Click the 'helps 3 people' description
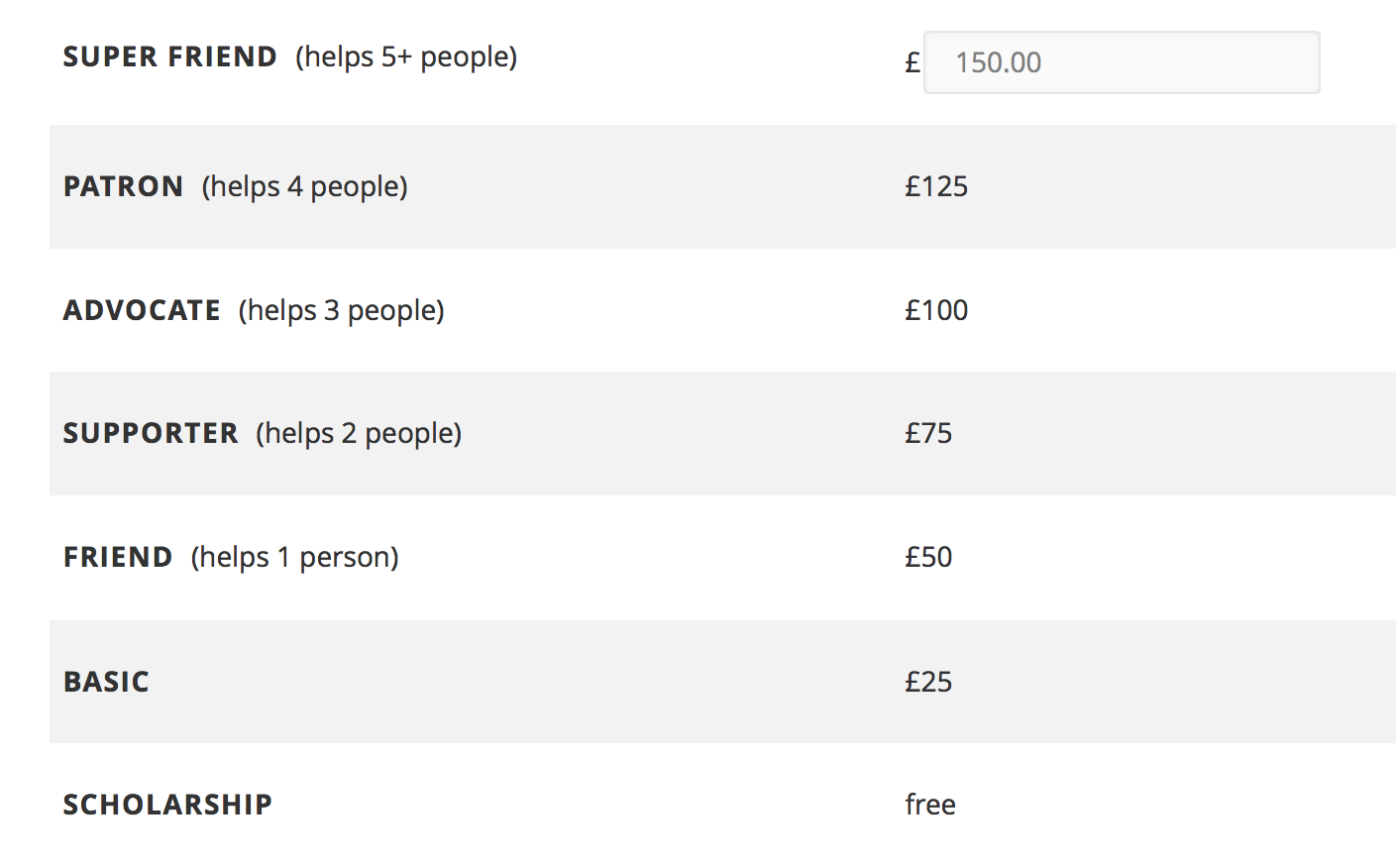 pos(342,311)
